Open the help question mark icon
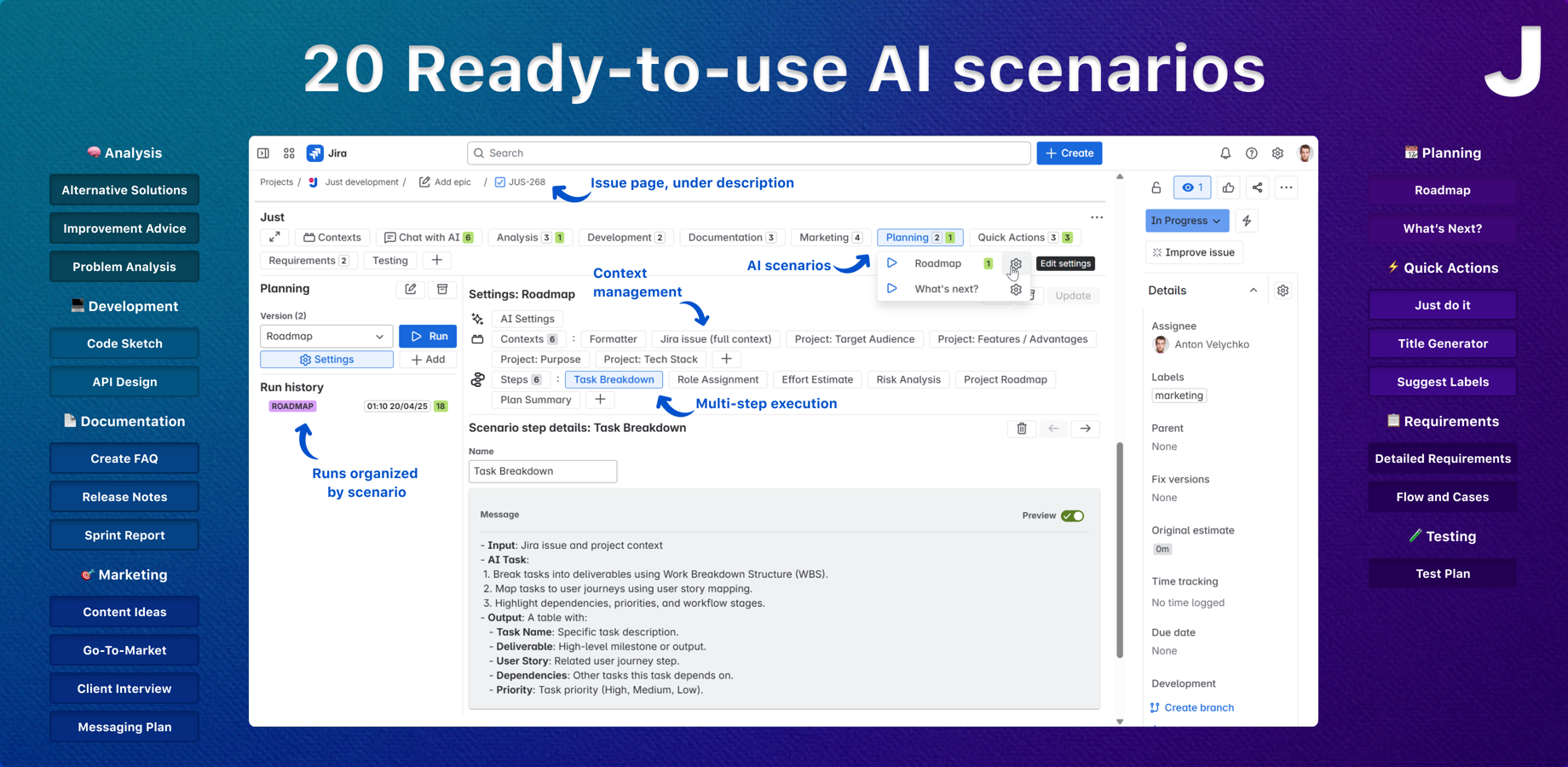This screenshot has width=1568, height=767. tap(1251, 153)
